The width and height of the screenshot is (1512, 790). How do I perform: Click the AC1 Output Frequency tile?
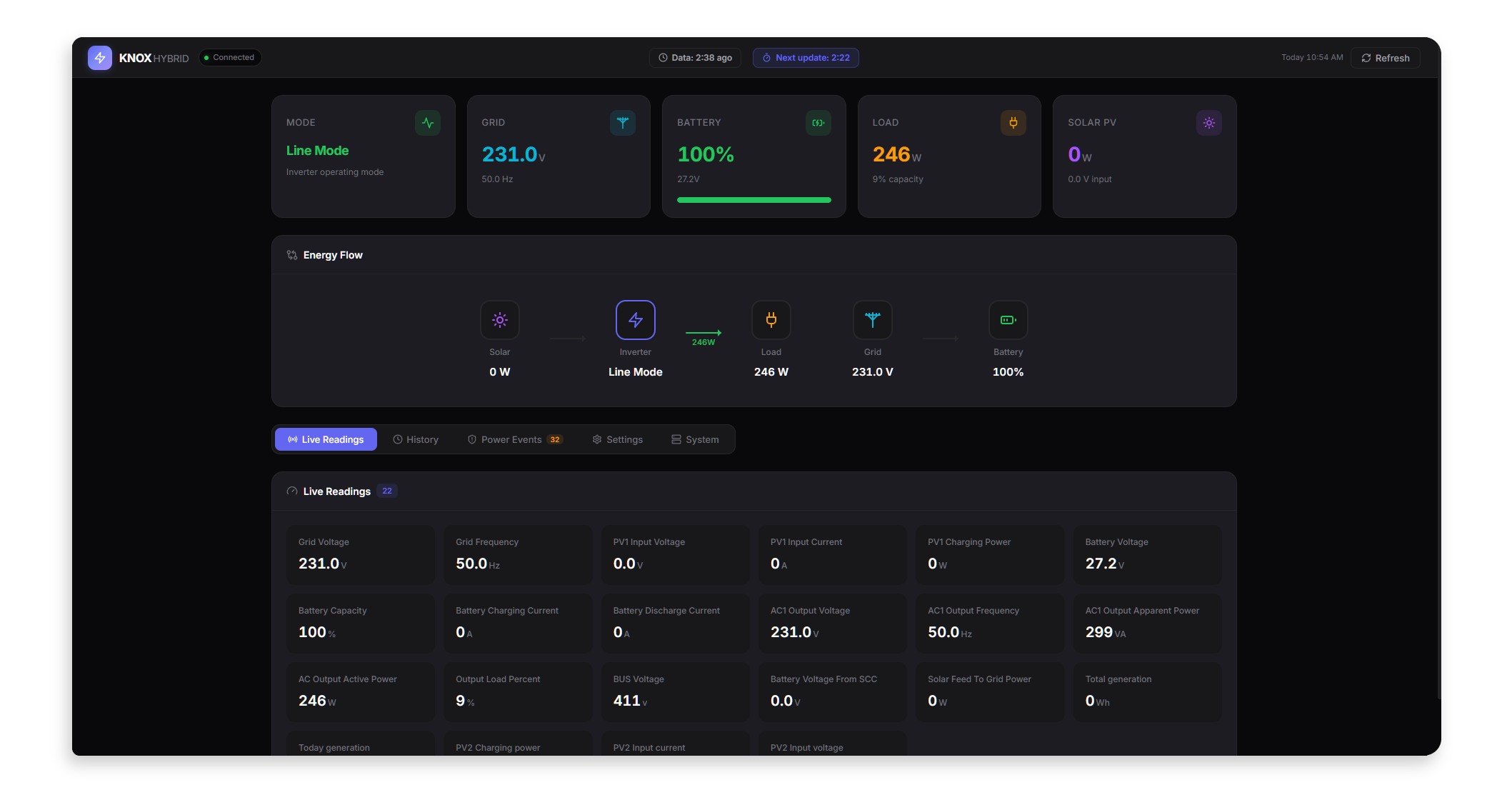coord(990,624)
